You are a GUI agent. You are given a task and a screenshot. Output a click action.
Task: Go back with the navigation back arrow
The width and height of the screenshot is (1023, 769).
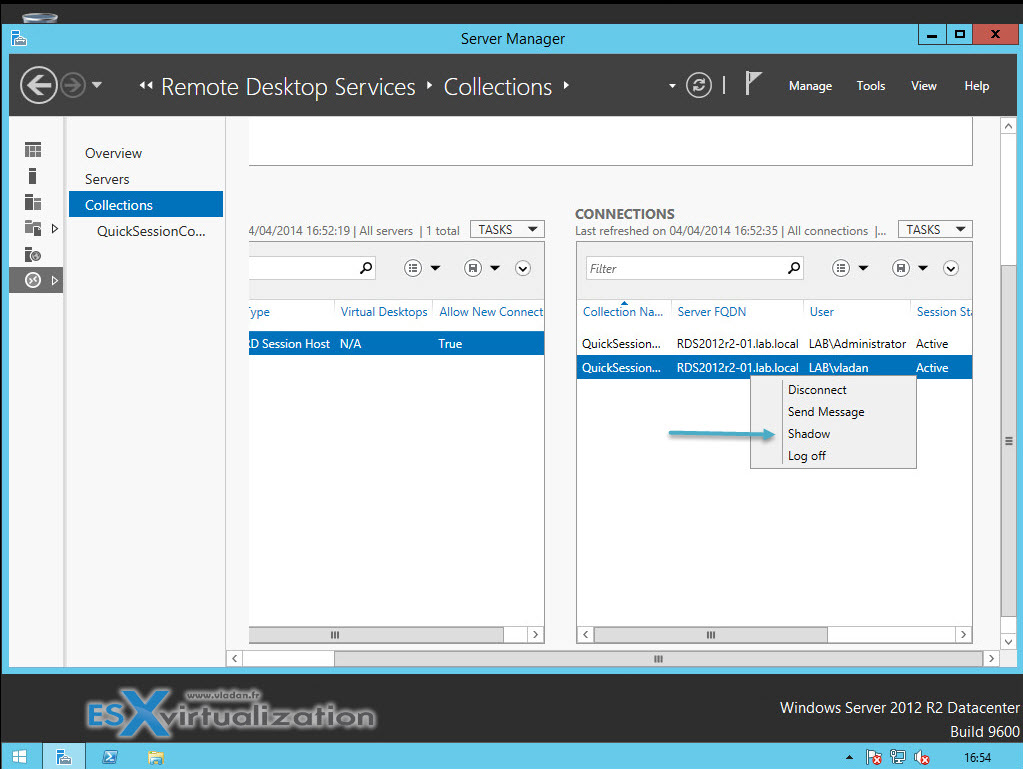(38, 85)
